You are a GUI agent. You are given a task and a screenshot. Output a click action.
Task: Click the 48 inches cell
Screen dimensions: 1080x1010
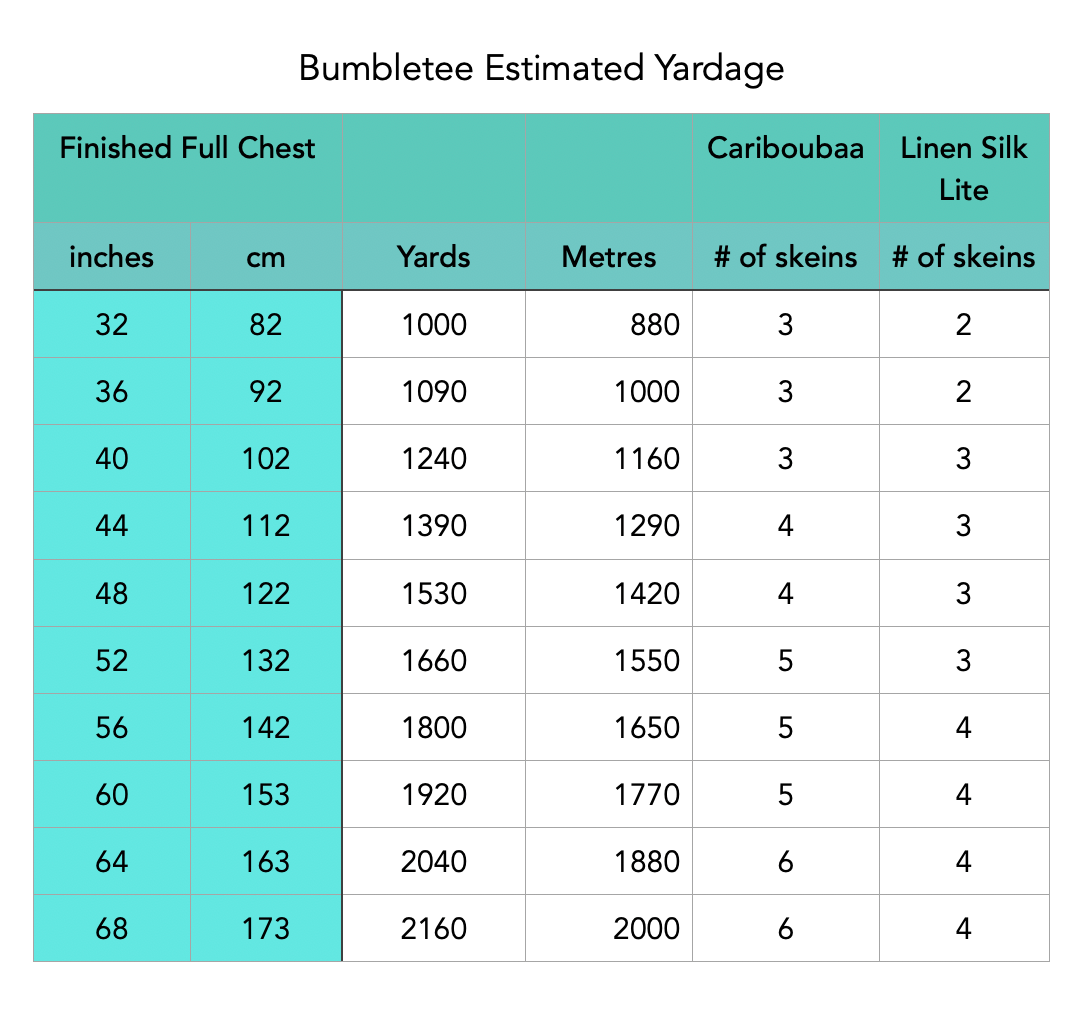tap(111, 593)
